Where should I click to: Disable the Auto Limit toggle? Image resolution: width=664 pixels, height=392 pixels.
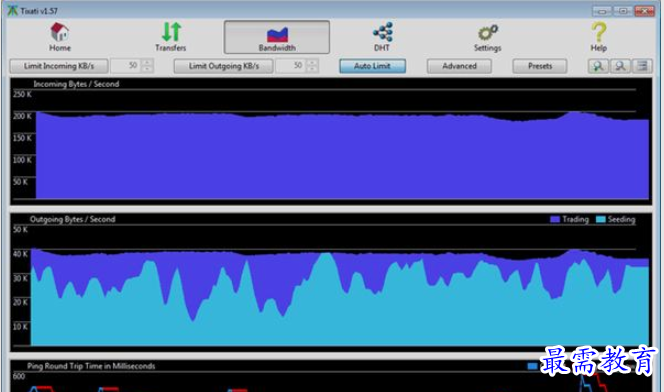click(x=372, y=66)
